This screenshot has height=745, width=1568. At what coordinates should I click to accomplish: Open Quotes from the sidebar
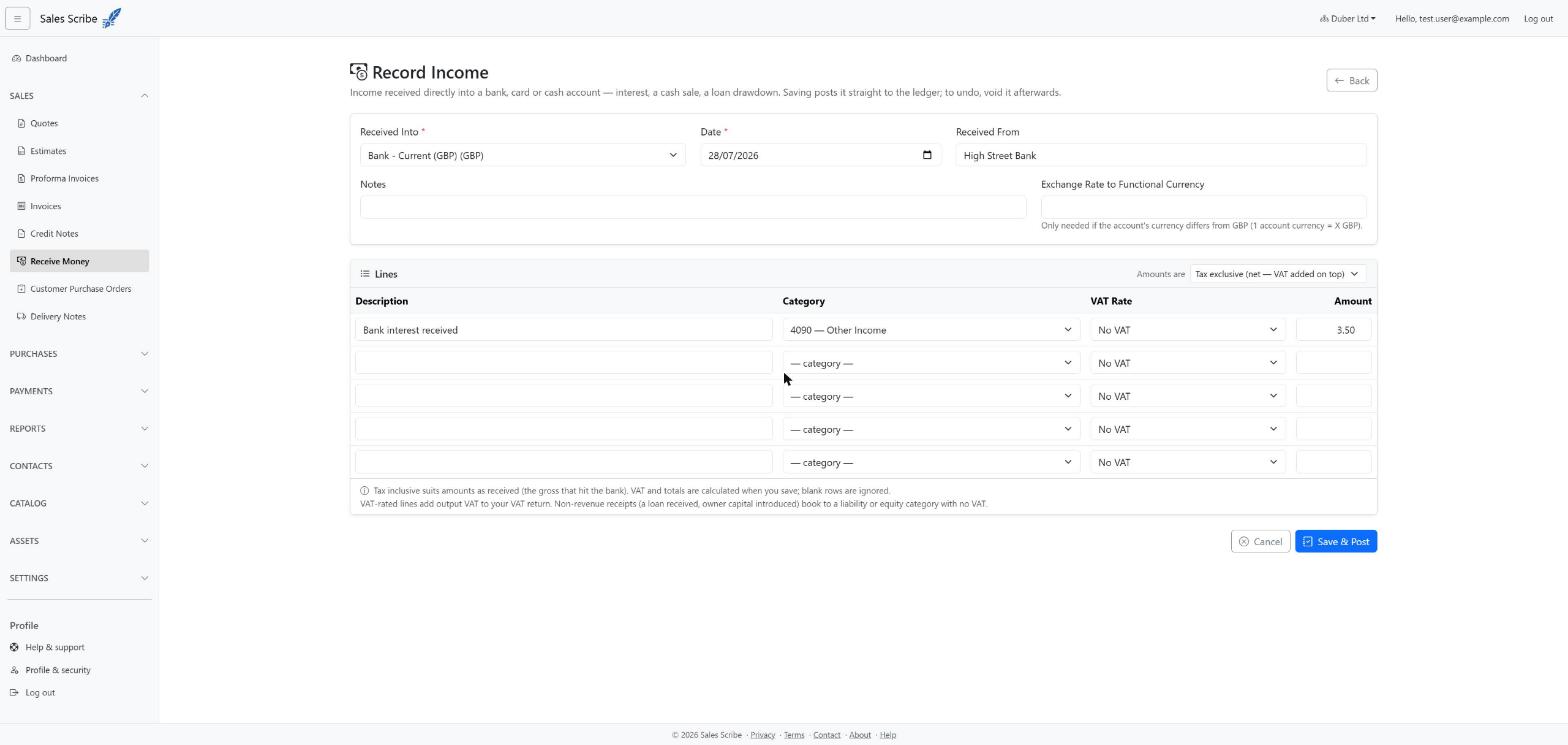point(44,123)
